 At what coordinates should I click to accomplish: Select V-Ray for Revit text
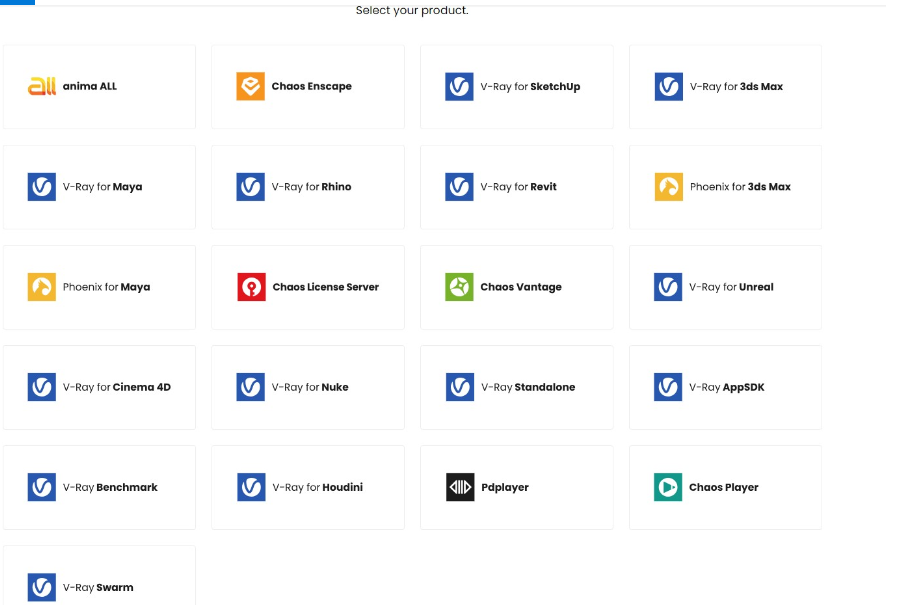[519, 187]
